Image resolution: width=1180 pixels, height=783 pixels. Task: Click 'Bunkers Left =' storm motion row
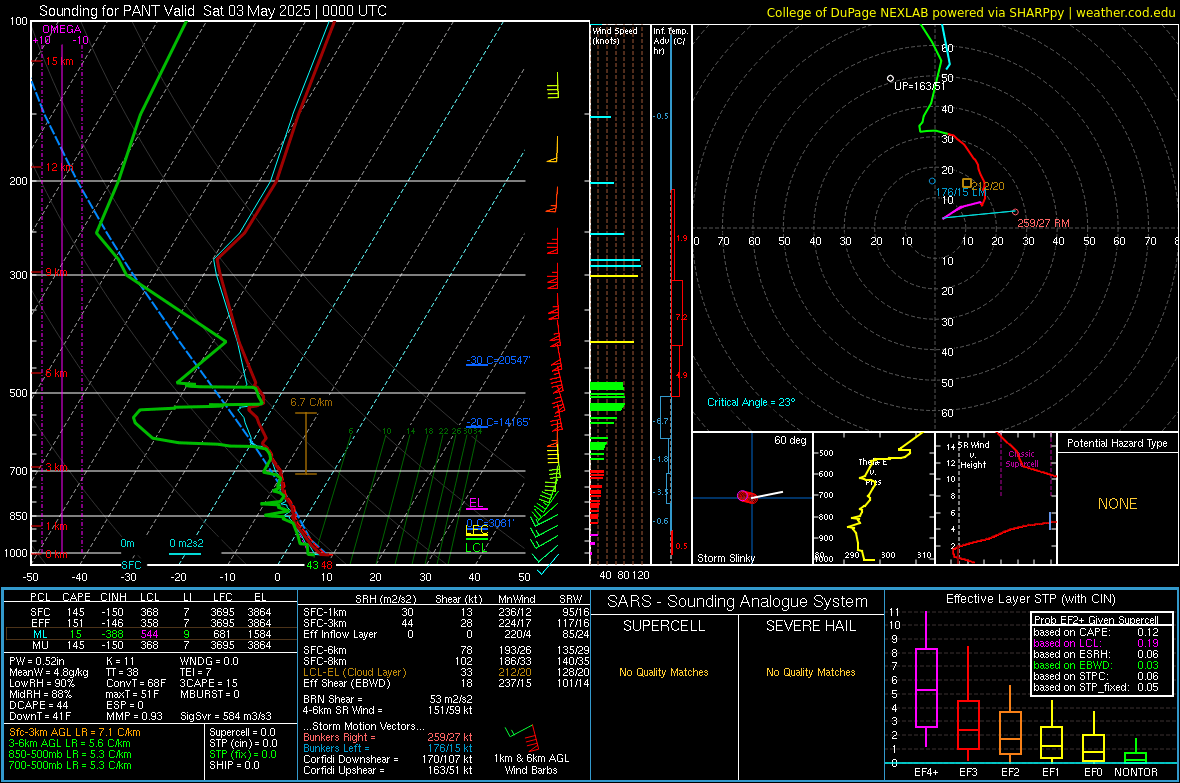(x=388, y=748)
